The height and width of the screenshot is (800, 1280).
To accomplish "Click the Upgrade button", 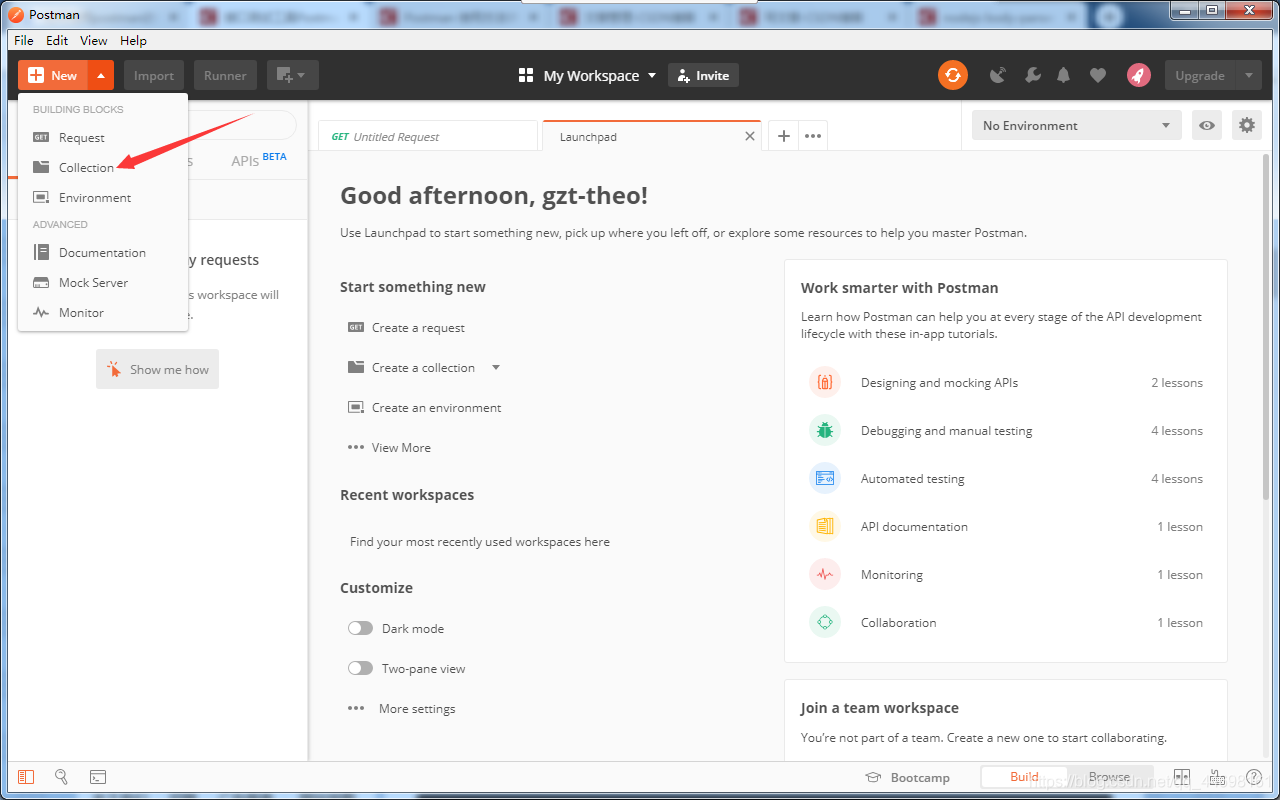I will click(x=1200, y=75).
